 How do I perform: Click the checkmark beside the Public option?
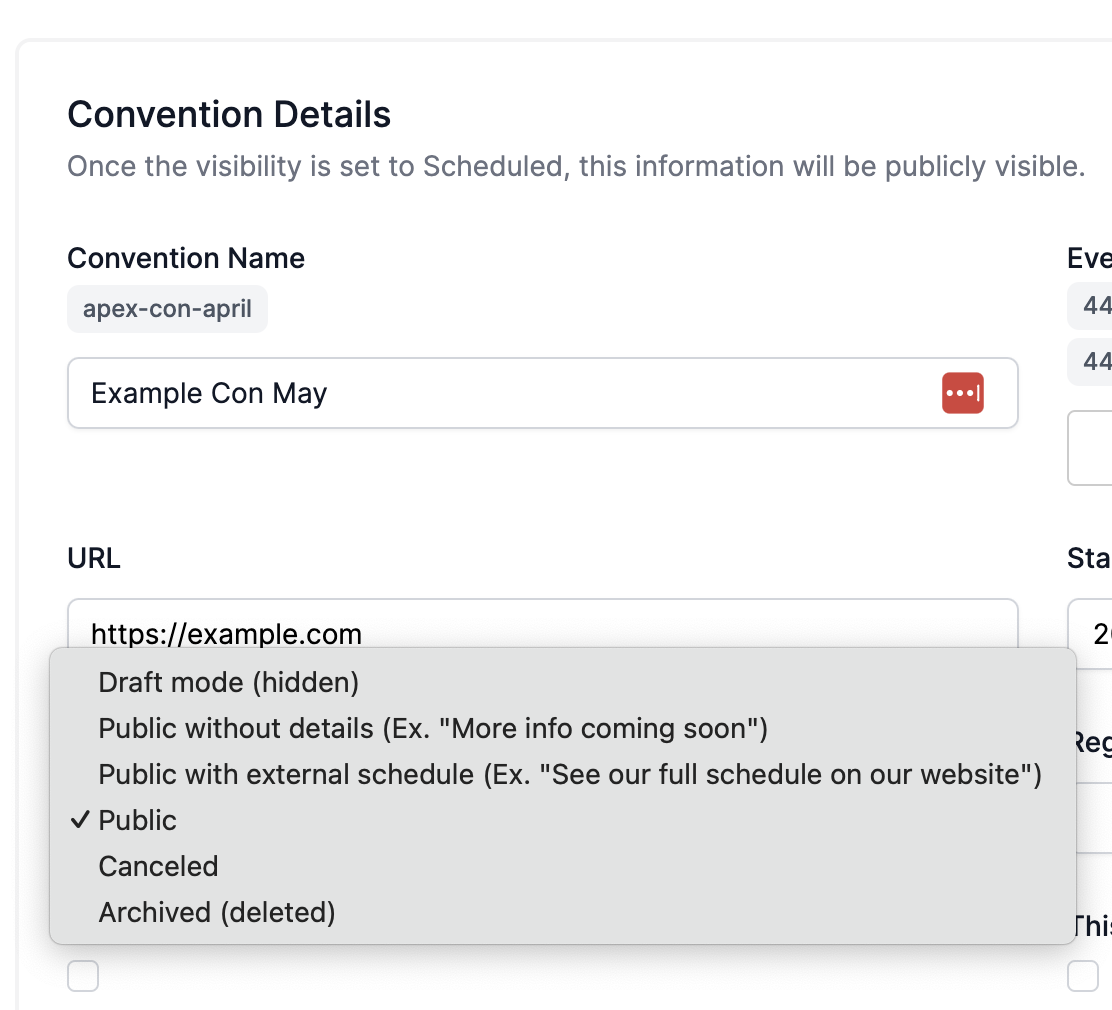79,820
